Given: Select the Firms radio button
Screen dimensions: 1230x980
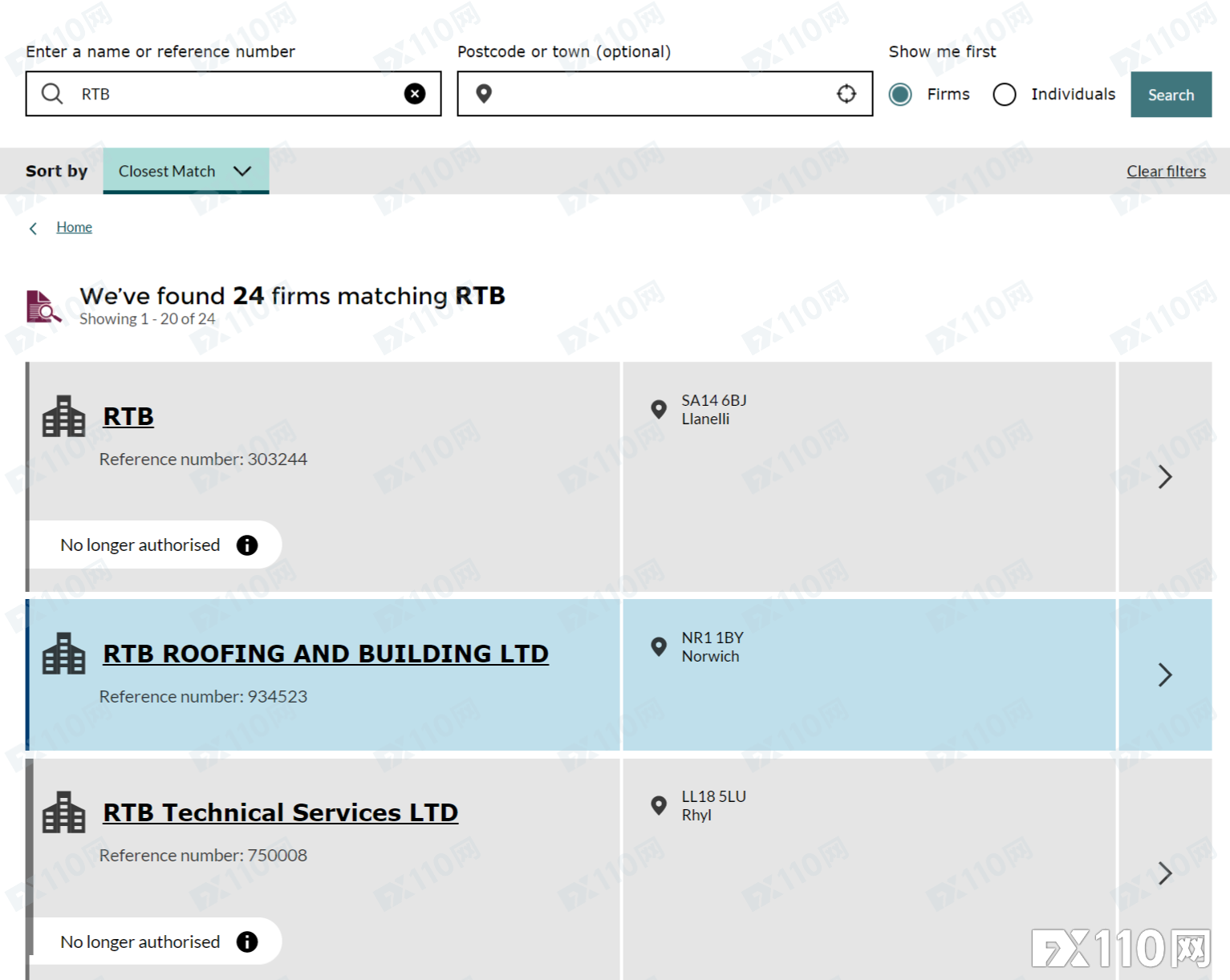Looking at the screenshot, I should 900,95.
